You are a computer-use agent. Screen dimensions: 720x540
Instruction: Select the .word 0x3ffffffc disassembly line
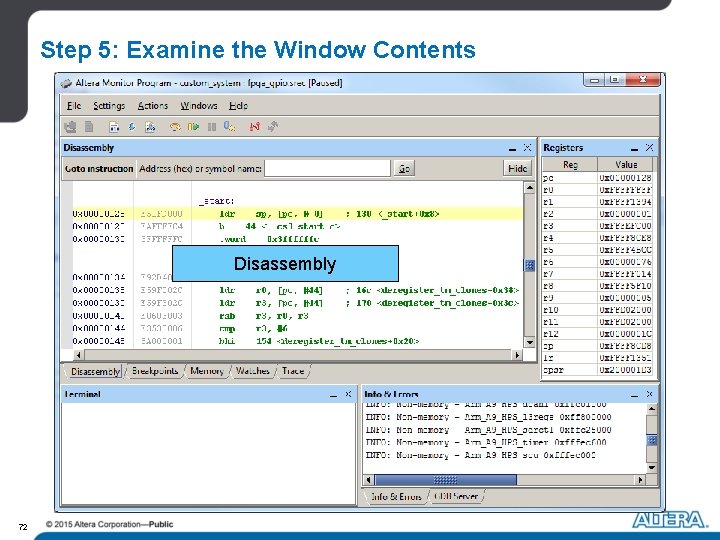coord(297,239)
